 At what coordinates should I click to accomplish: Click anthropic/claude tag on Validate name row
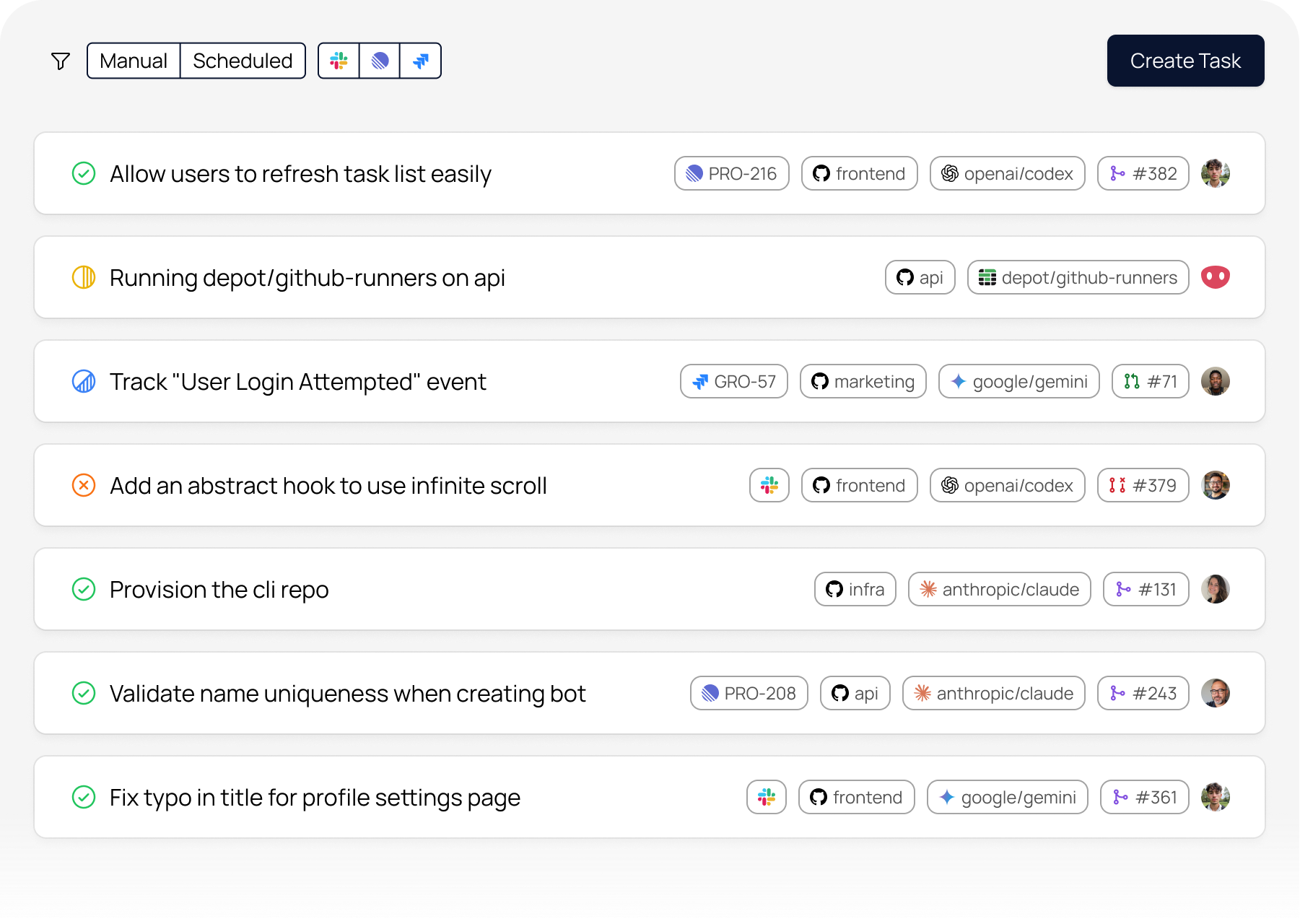[994, 693]
